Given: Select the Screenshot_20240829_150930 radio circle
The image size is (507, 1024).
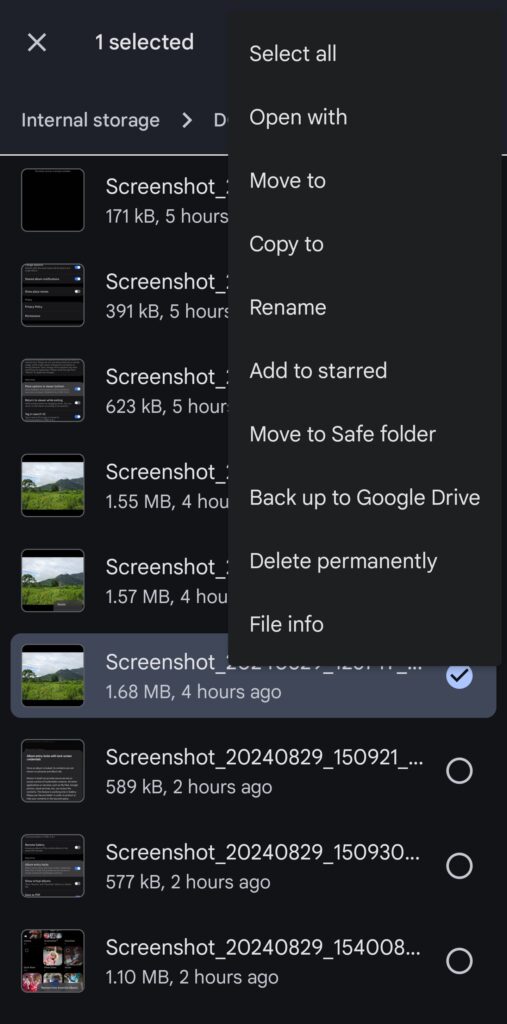Looking at the screenshot, I should tap(459, 866).
